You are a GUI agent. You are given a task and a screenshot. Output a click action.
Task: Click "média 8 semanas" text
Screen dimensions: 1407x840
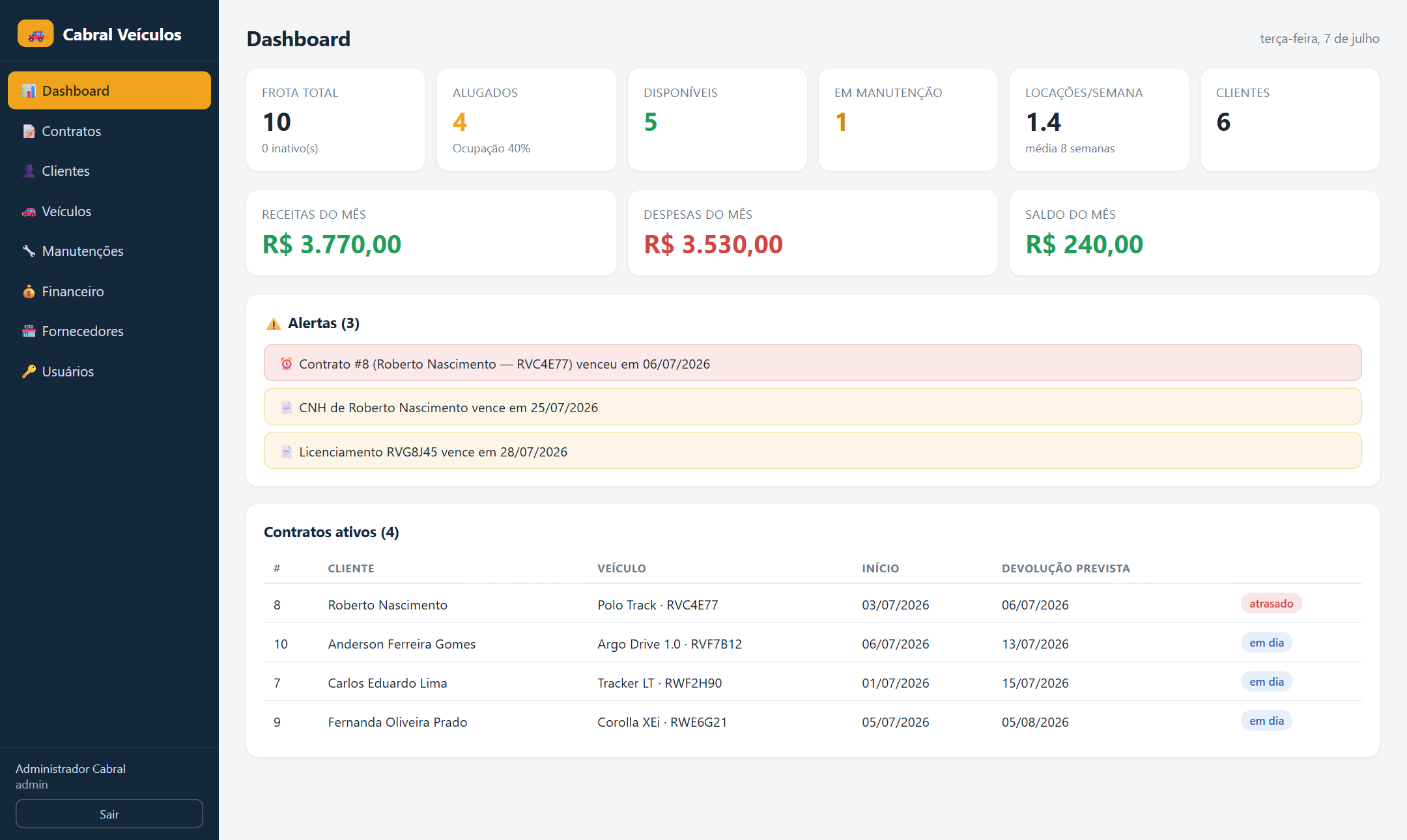1070,148
